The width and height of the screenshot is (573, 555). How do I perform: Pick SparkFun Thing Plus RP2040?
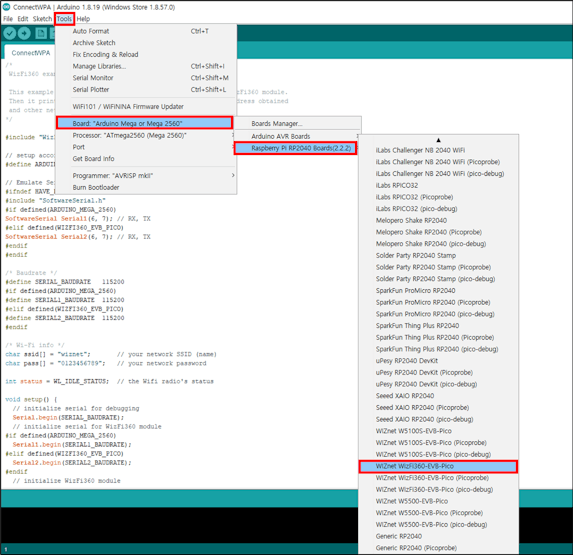439,326
